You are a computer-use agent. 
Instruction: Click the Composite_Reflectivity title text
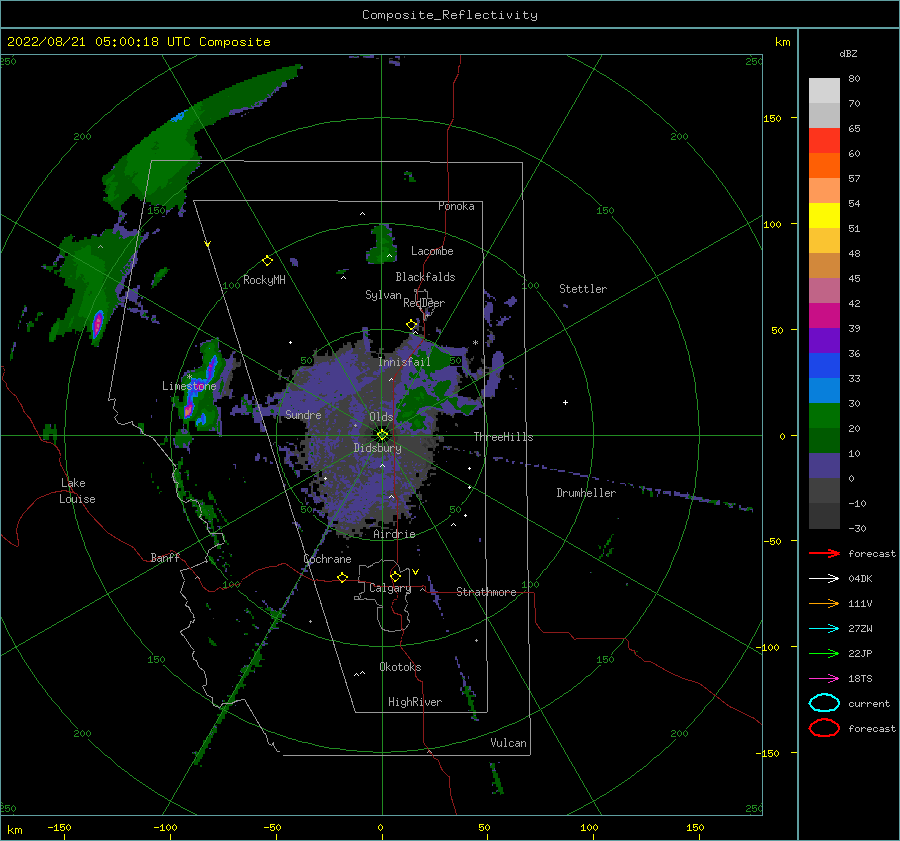point(450,15)
